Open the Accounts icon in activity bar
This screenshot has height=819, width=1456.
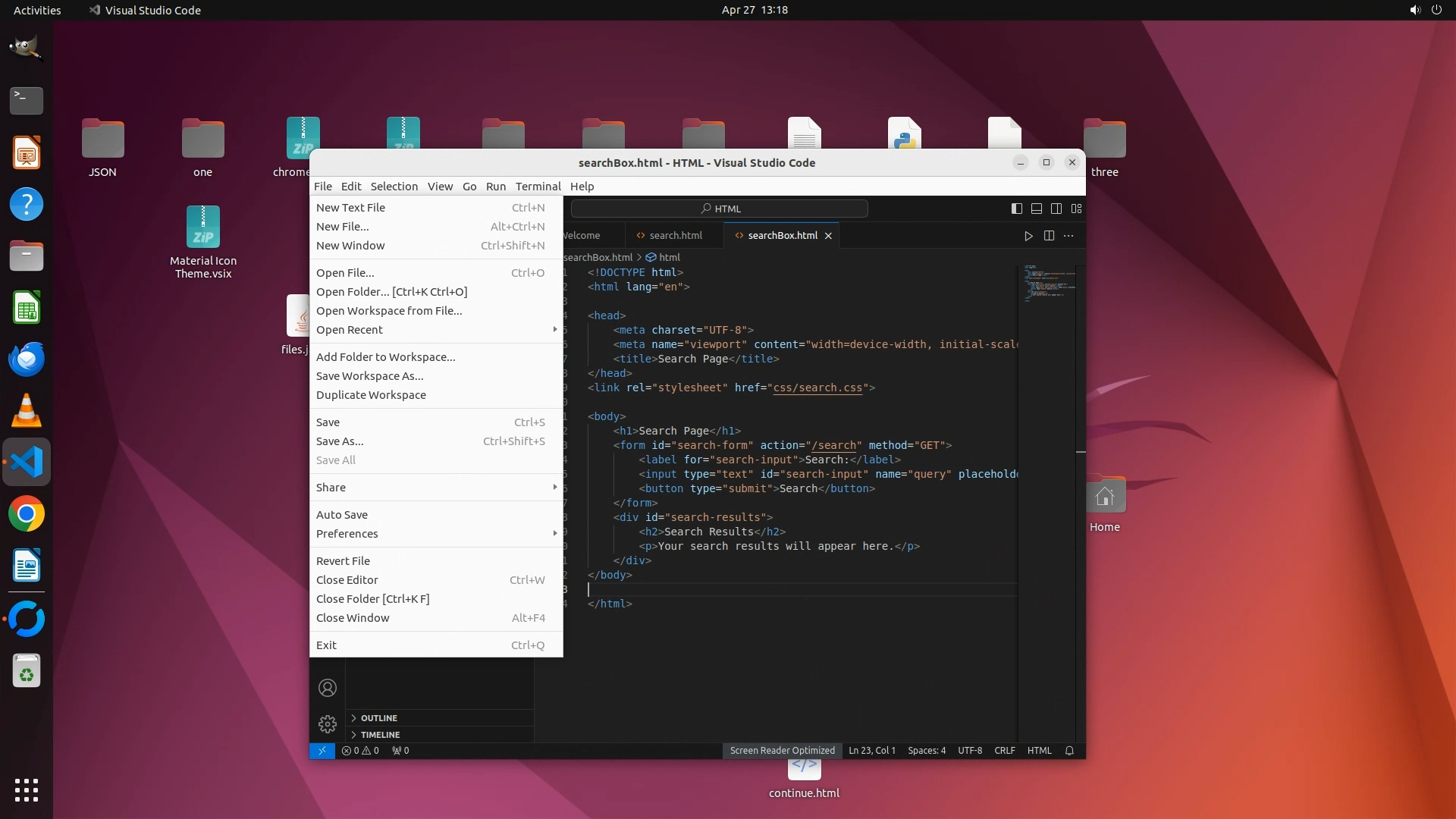(x=328, y=688)
